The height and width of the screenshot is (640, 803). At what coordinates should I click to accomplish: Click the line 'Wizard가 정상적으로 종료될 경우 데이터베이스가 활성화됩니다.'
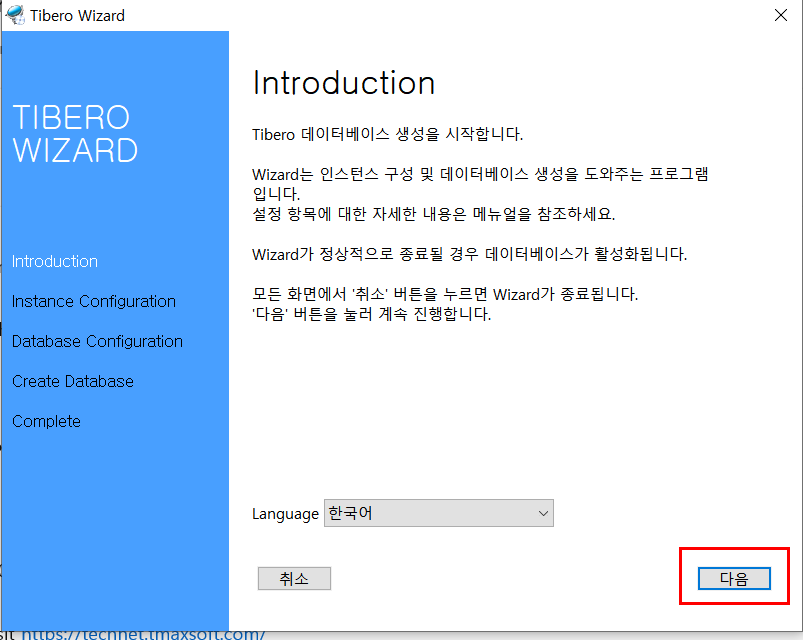[470, 254]
